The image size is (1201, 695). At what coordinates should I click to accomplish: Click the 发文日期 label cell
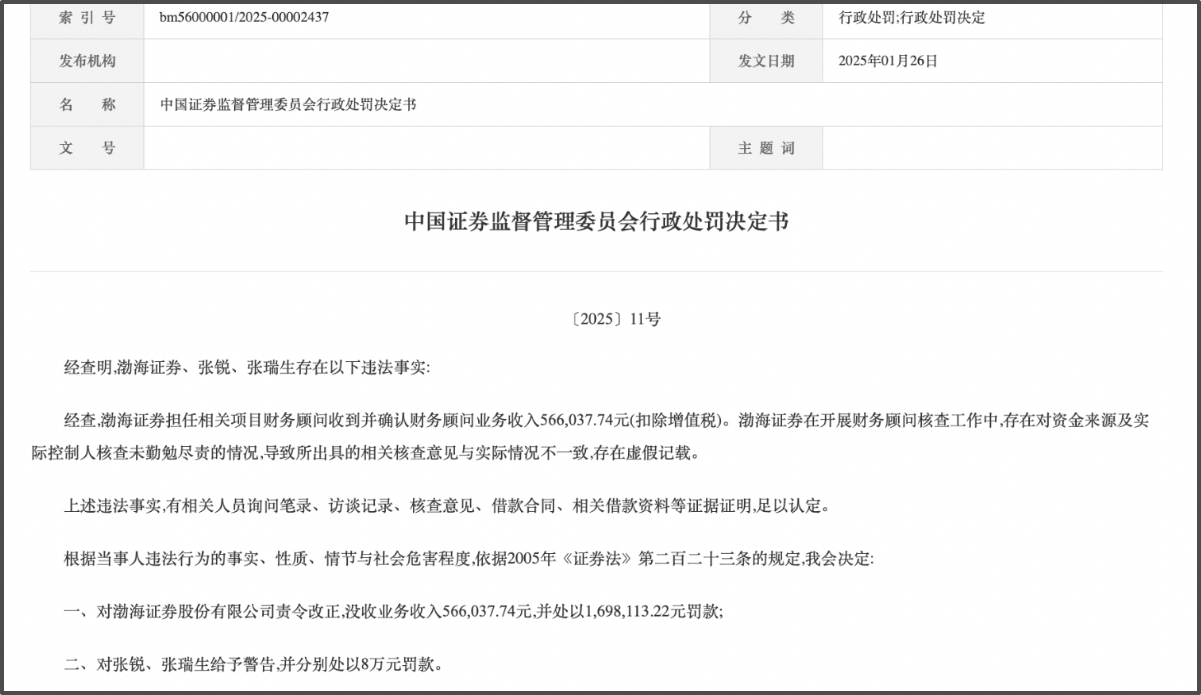(766, 61)
